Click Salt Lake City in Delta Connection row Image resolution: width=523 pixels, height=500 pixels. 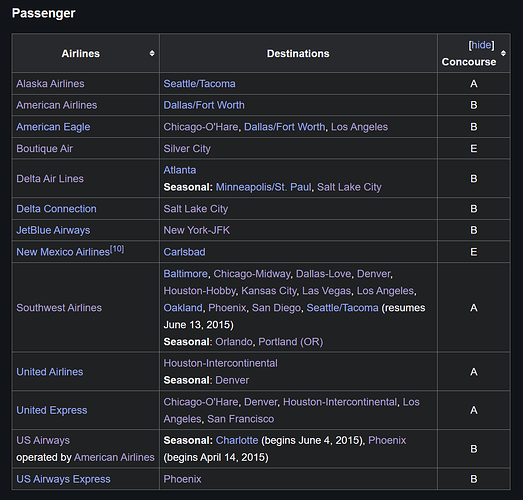196,208
